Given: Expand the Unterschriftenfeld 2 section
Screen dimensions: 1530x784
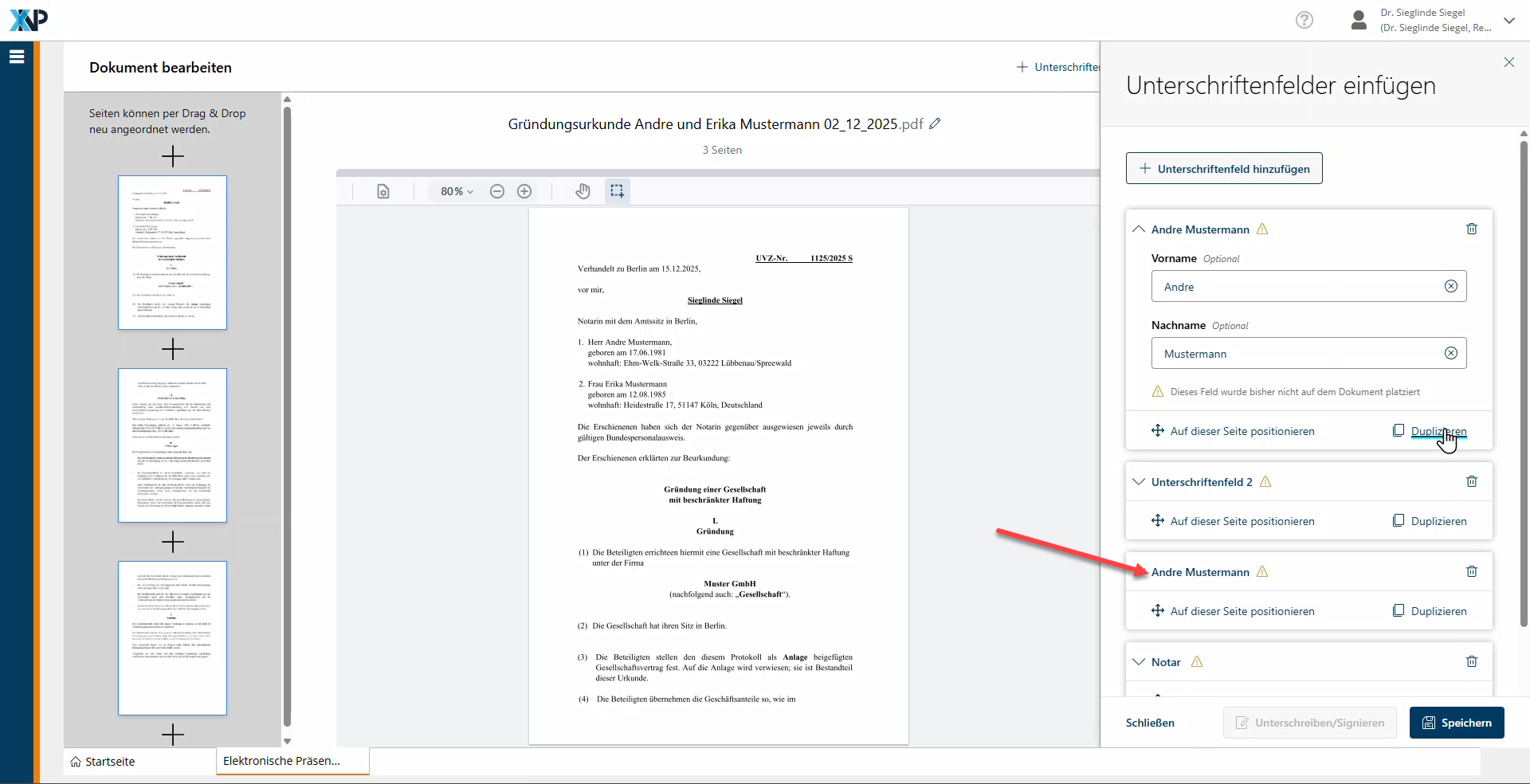Looking at the screenshot, I should (x=1139, y=482).
